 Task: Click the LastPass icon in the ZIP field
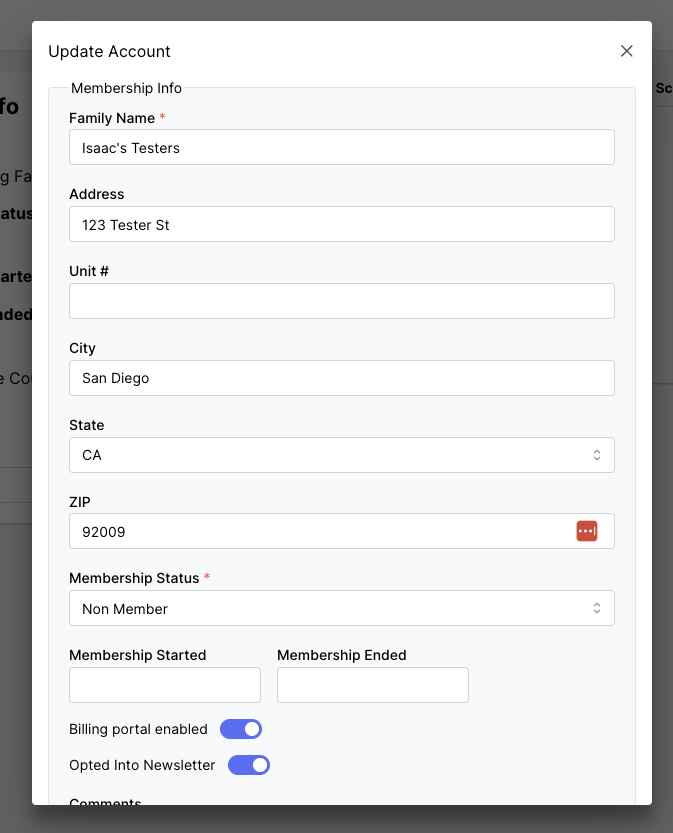tap(587, 531)
